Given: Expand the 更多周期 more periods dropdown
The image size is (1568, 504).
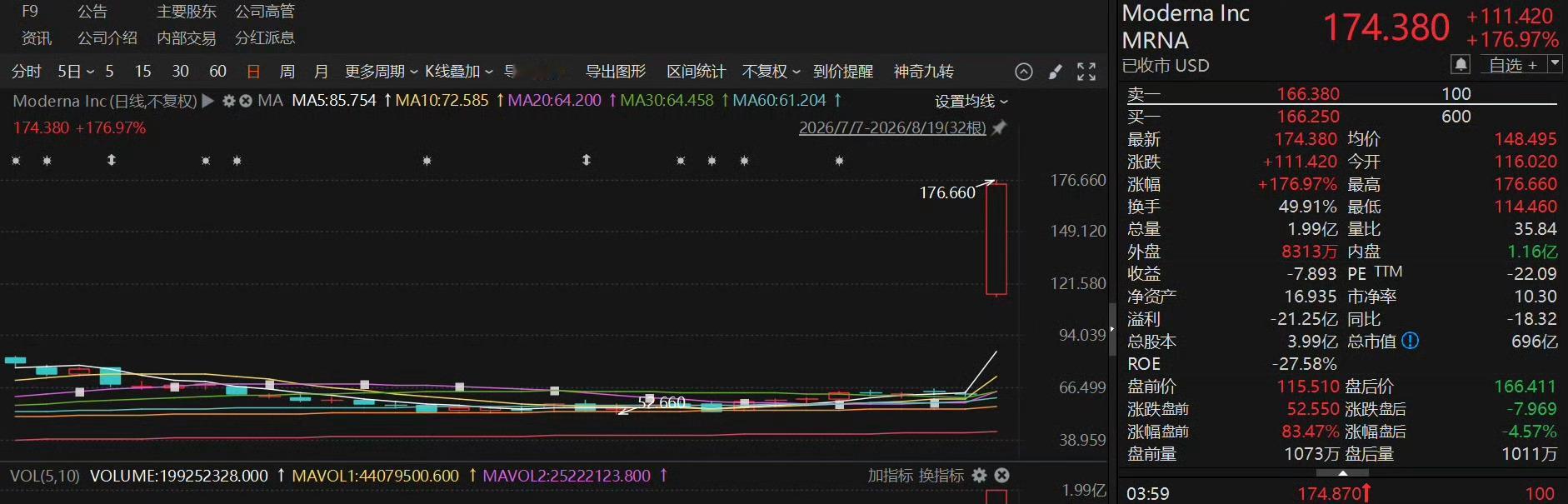Looking at the screenshot, I should 382,72.
